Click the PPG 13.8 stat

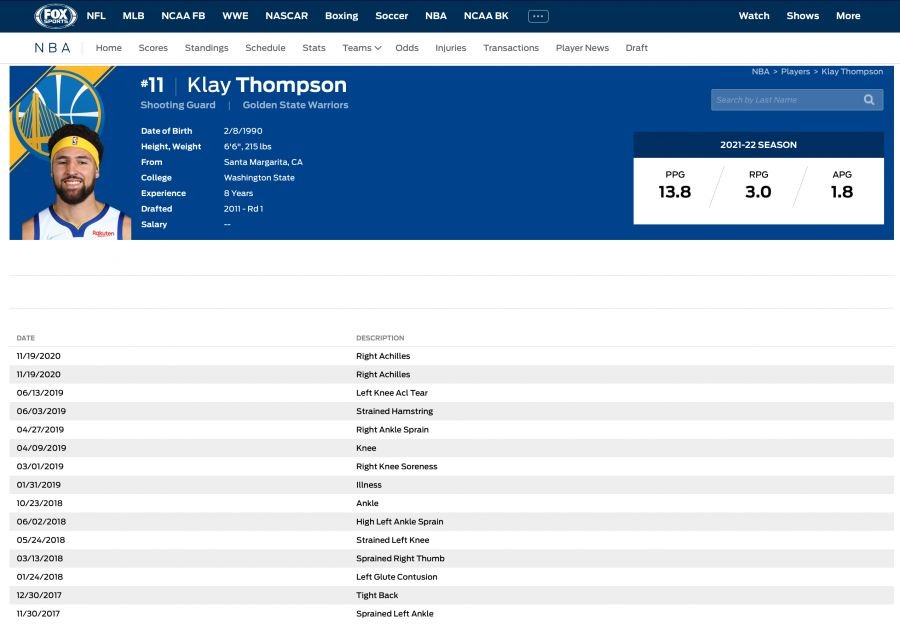click(x=674, y=185)
